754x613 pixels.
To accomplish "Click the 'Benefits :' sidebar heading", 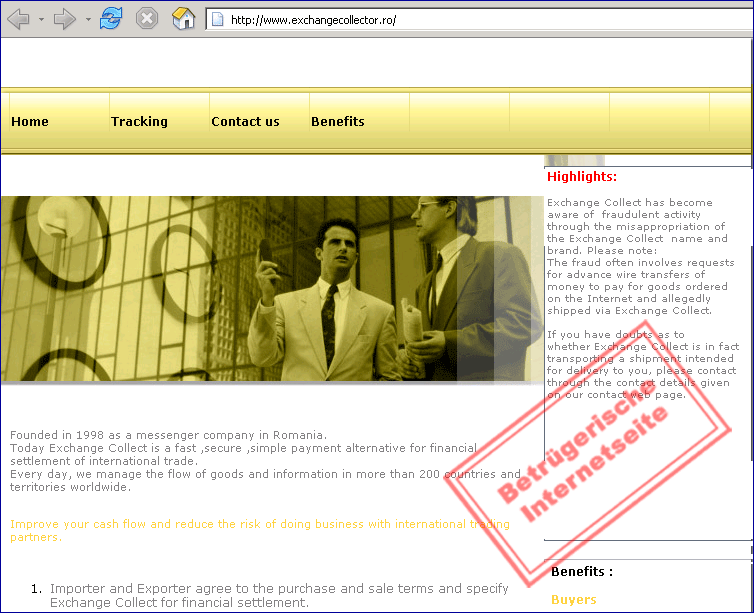I will pos(582,572).
